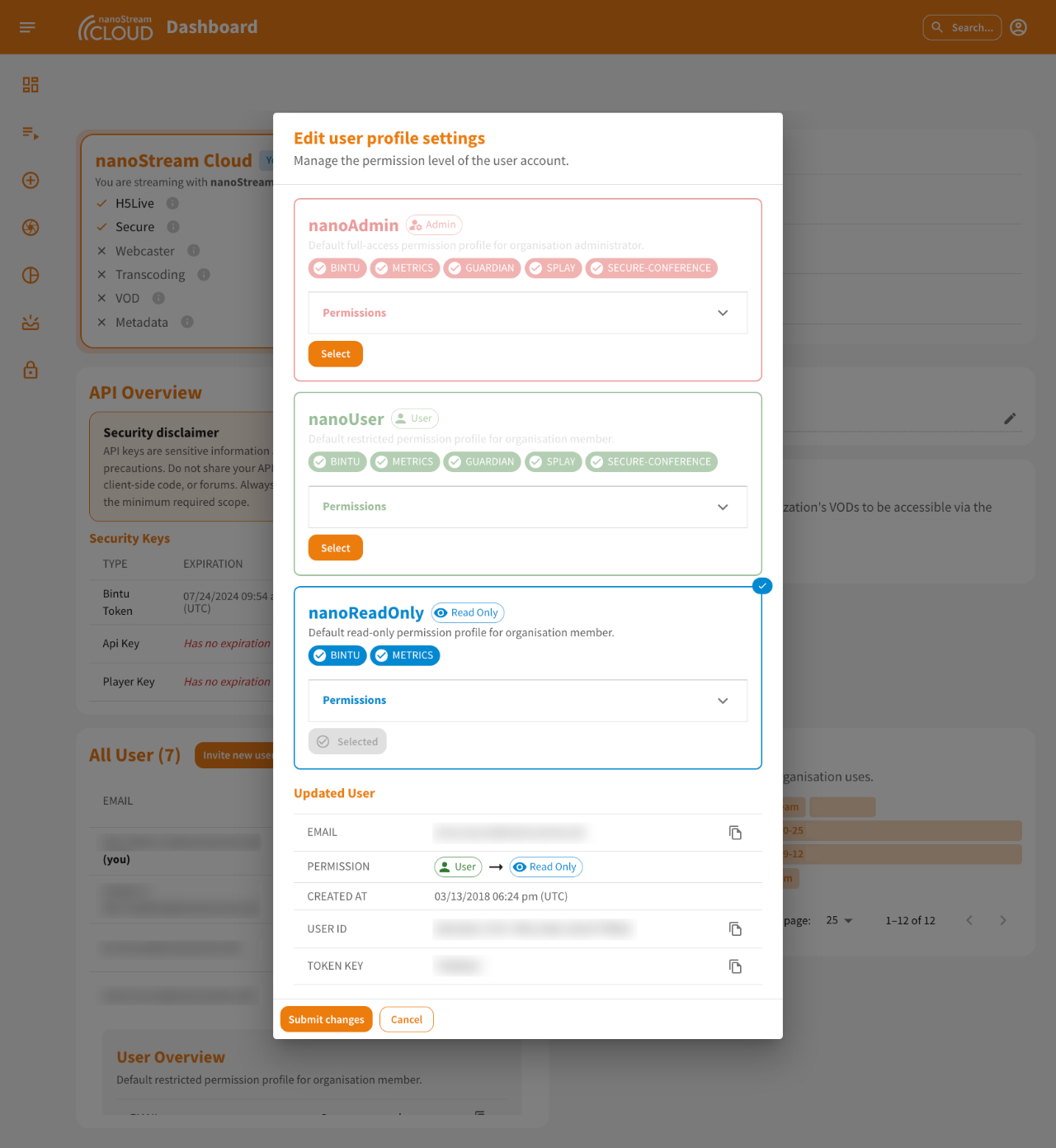Select the nanoUser profile
Viewport: 1056px width, 1148px height.
[x=336, y=548]
